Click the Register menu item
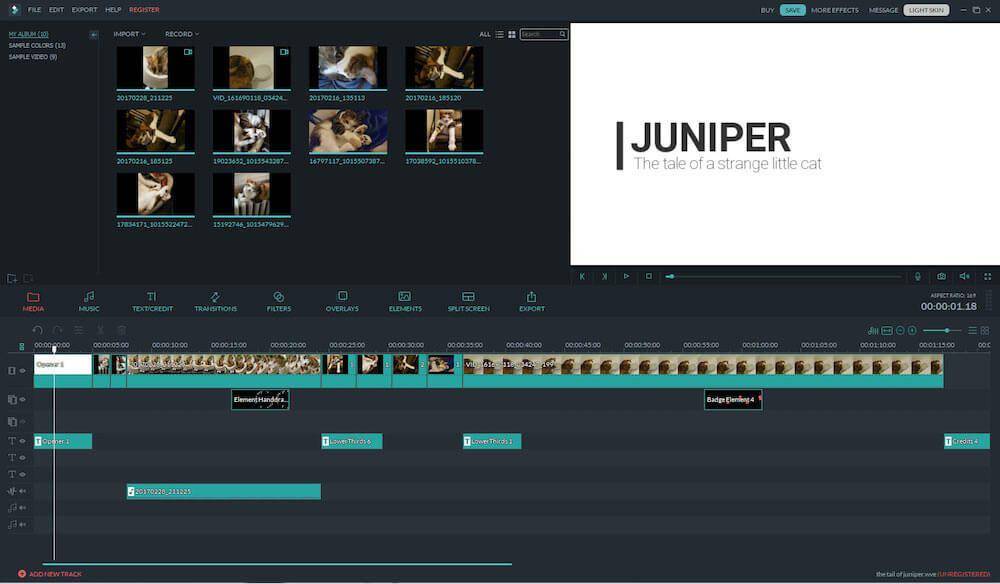This screenshot has width=1000, height=584. (144, 10)
